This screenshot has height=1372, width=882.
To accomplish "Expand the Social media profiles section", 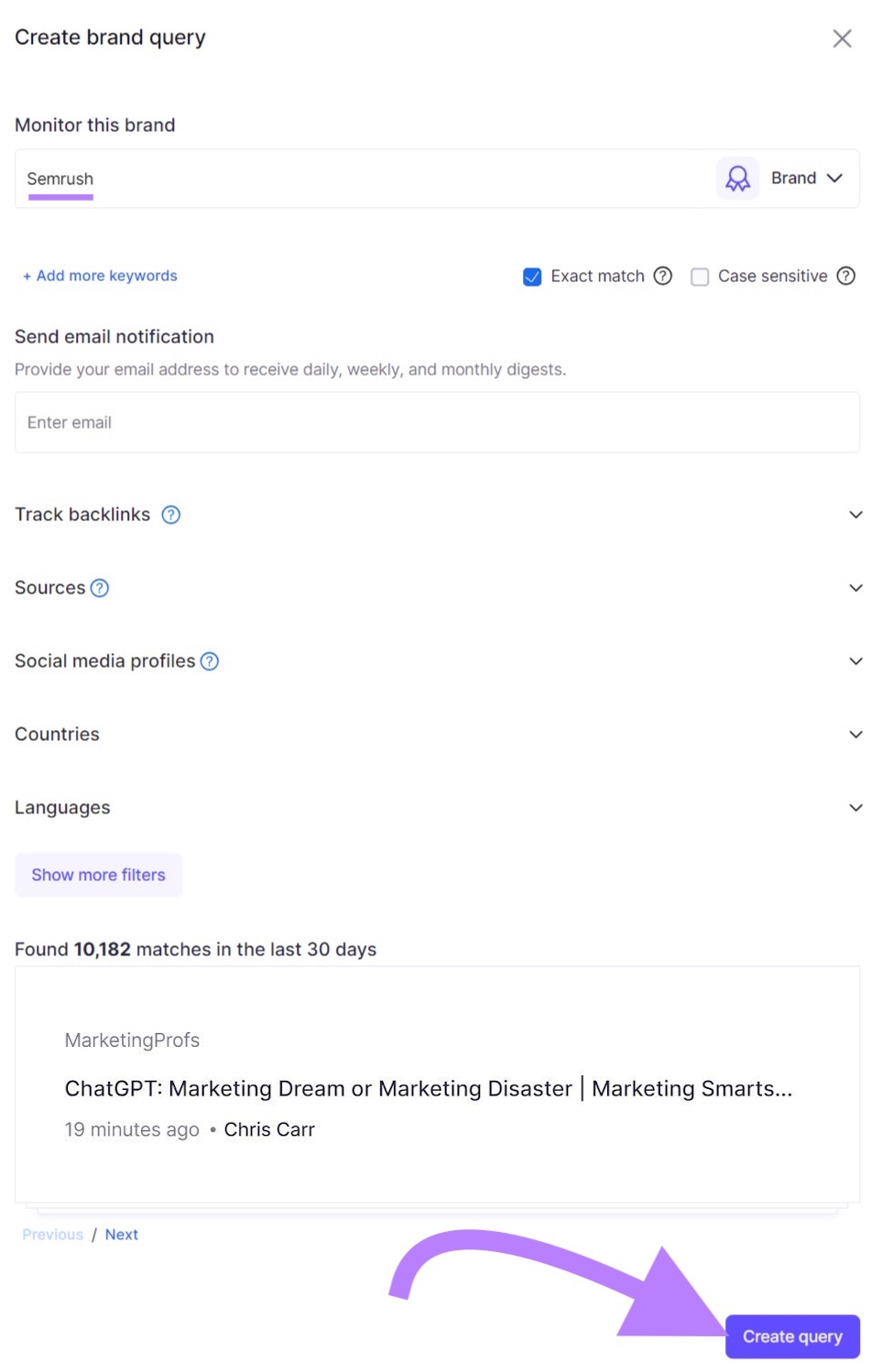I will click(x=855, y=661).
